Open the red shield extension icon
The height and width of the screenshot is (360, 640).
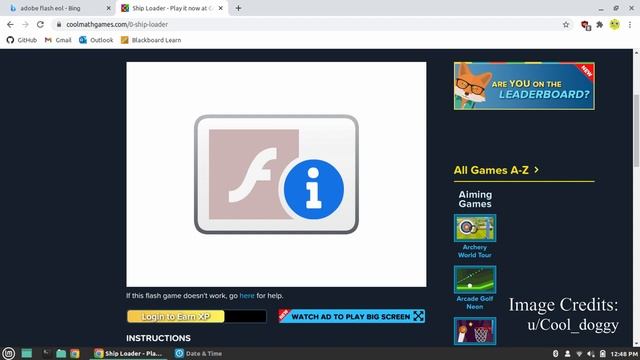[586, 25]
